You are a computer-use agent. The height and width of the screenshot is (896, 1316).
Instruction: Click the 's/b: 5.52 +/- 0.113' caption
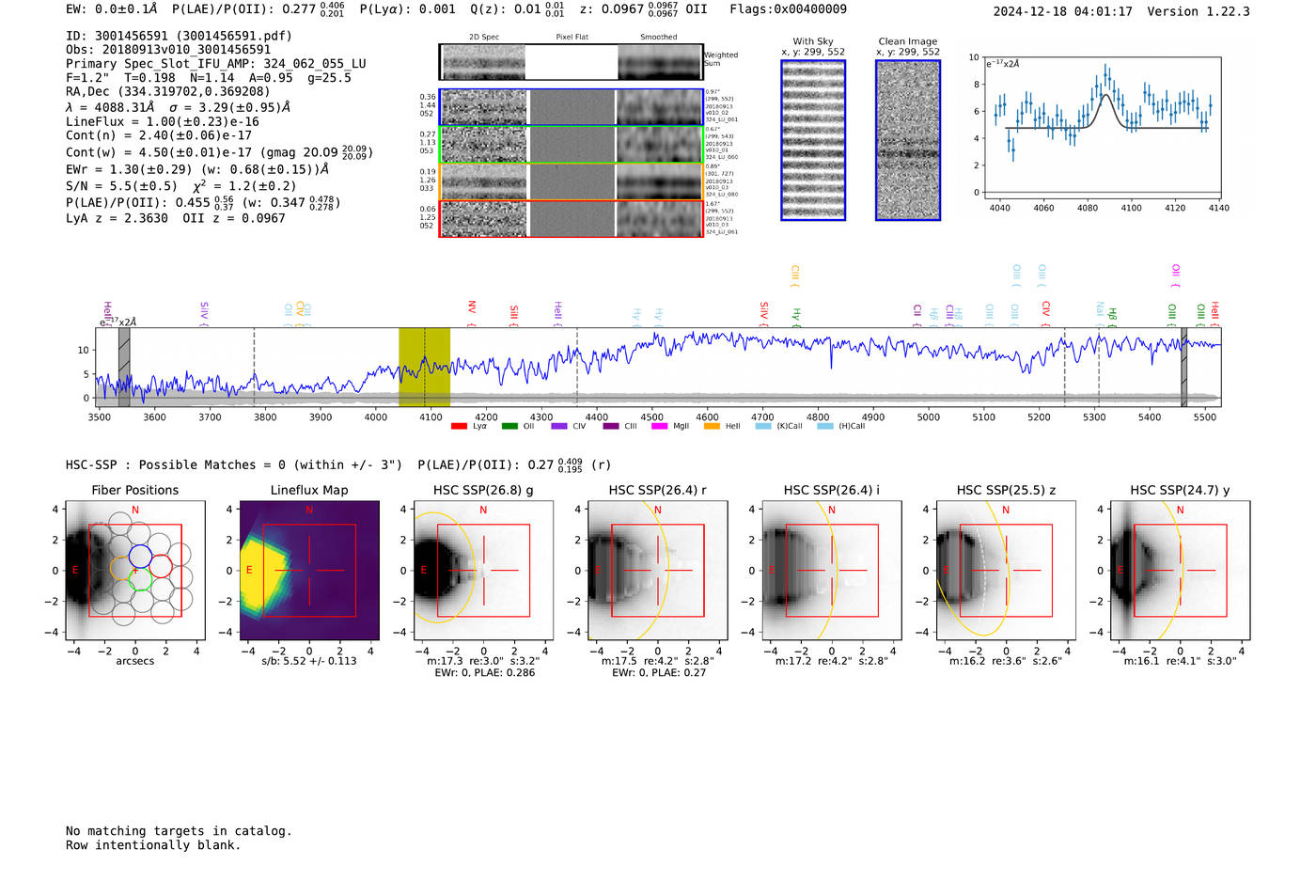[x=309, y=661]
